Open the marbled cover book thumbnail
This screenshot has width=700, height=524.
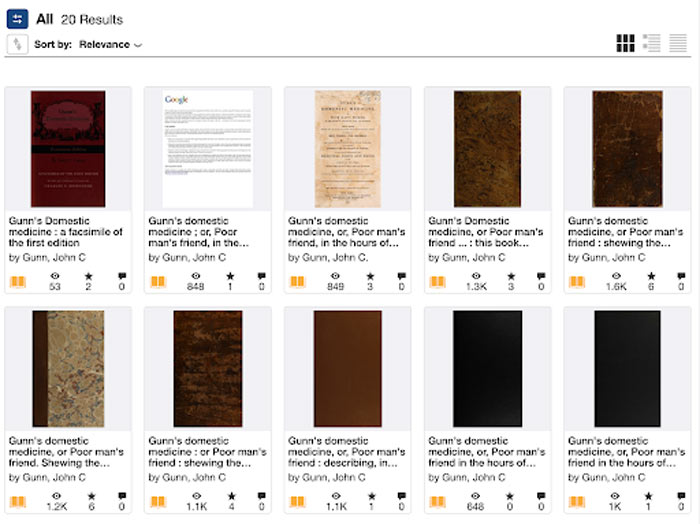pyautogui.click(x=68, y=369)
